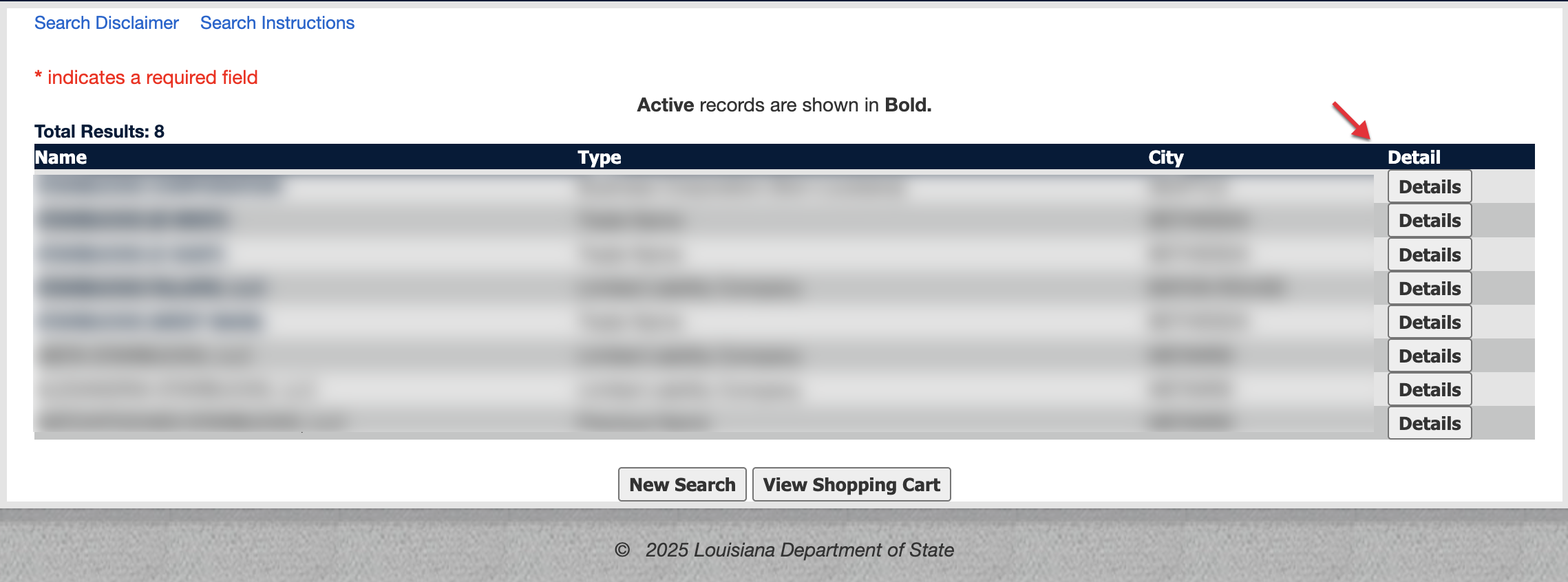Click Details button in second result row
The image size is (1568, 582).
click(x=1429, y=221)
